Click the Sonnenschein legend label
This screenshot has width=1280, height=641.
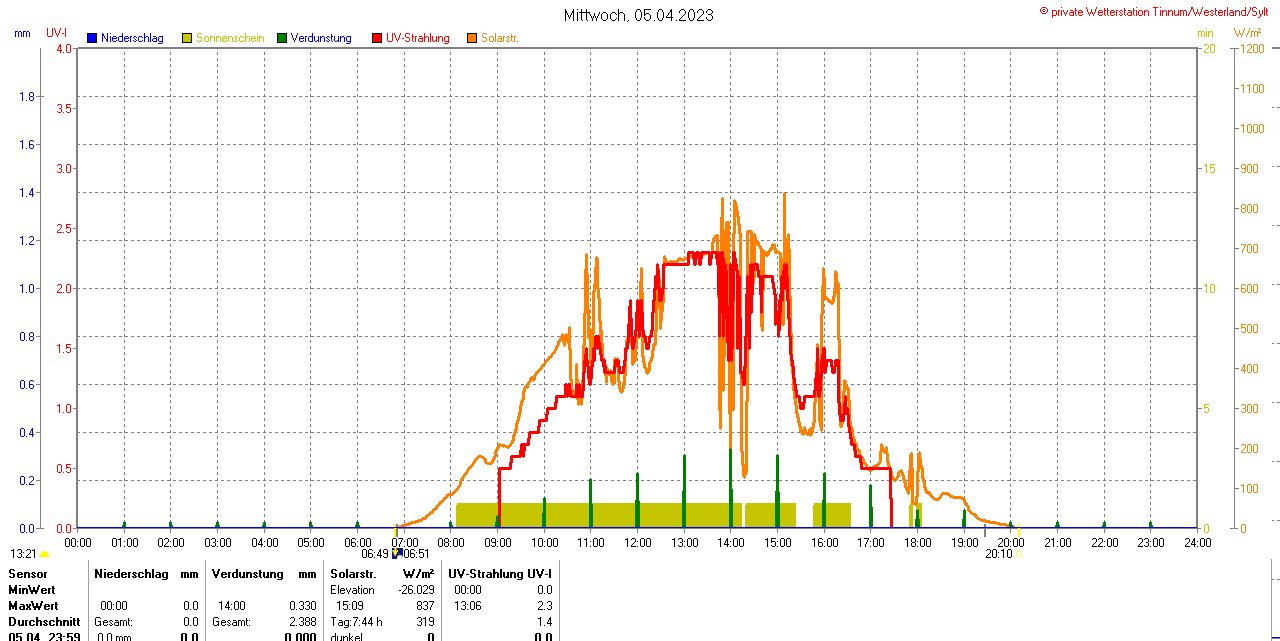coord(230,38)
